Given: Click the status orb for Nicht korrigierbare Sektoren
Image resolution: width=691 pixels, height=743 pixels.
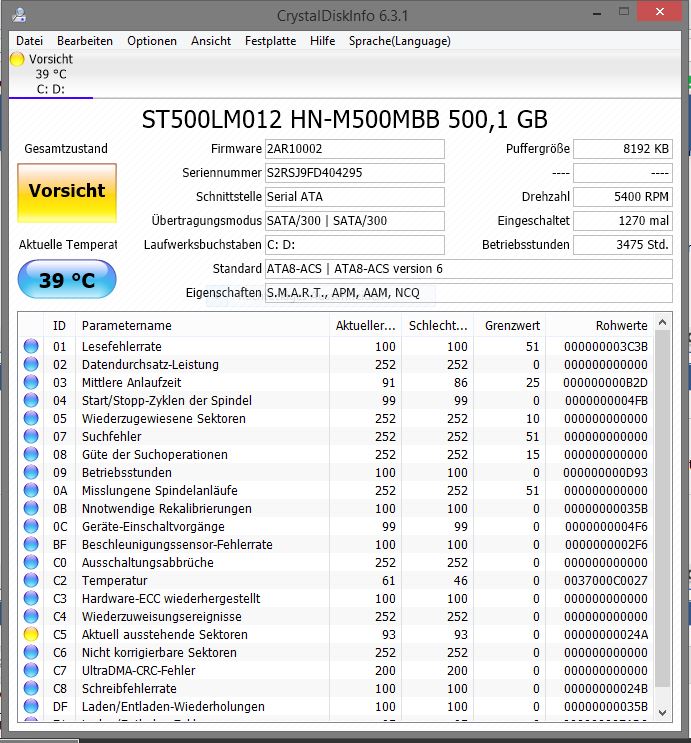Looking at the screenshot, I should 31,652.
